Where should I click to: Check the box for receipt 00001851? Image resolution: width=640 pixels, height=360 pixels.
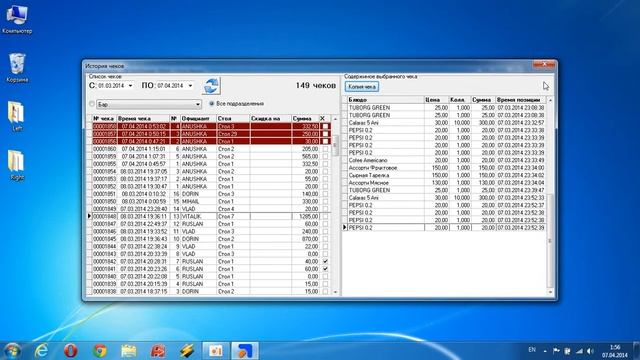click(325, 194)
